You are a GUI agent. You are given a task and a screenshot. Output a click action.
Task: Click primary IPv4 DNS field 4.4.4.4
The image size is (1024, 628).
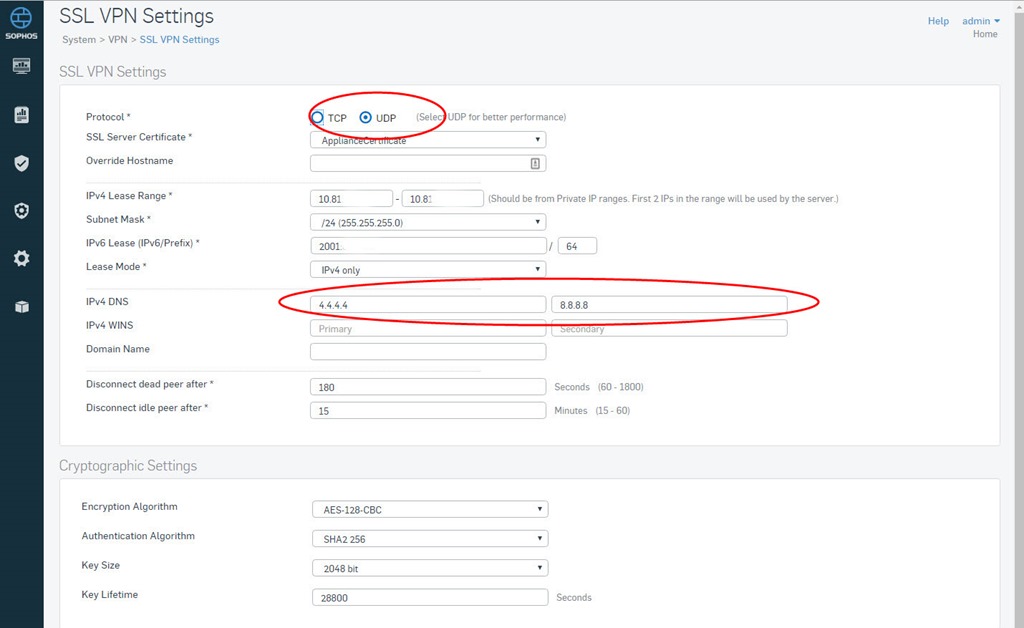coord(428,304)
